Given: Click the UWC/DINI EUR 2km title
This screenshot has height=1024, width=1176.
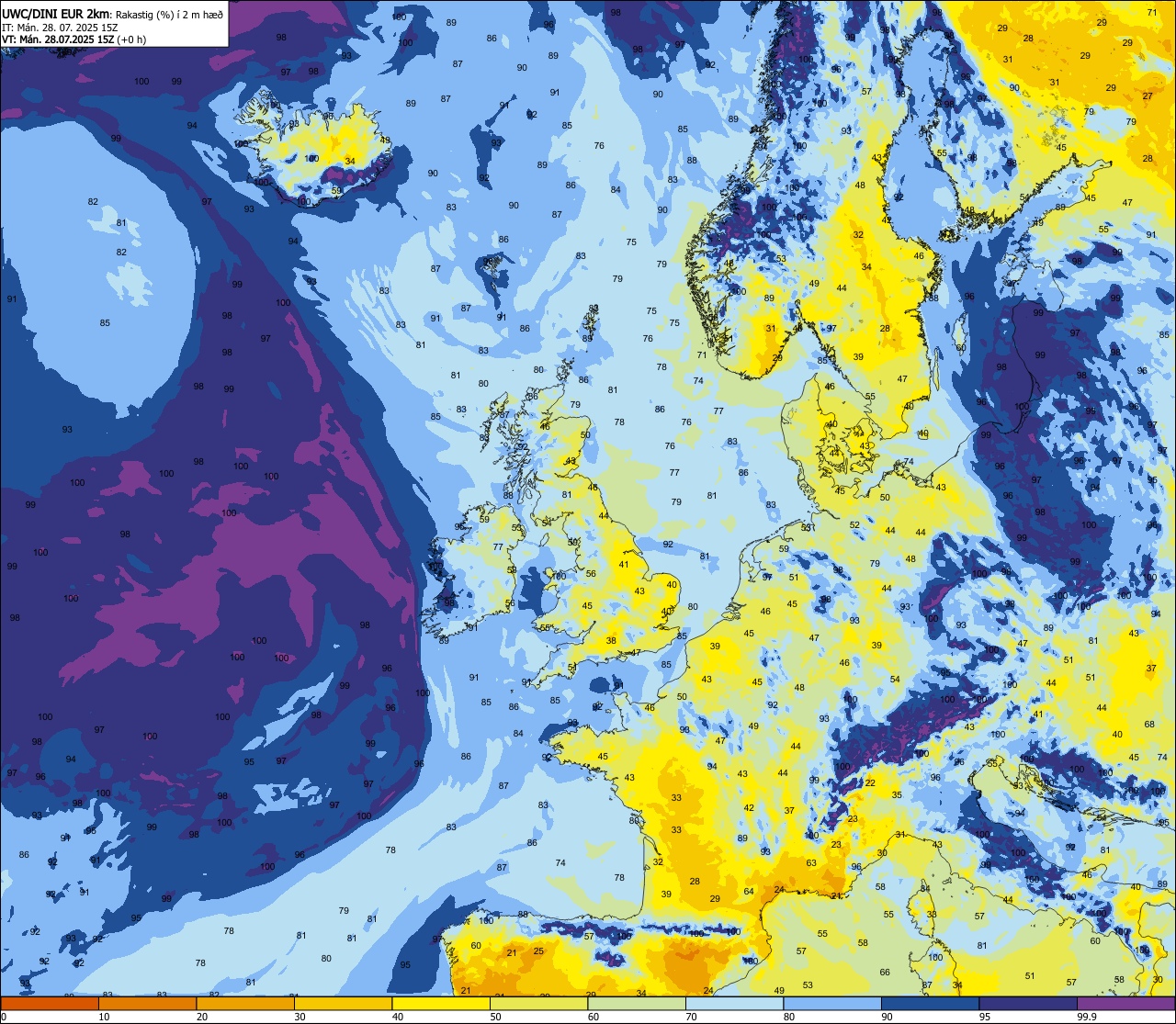Looking at the screenshot, I should tap(56, 13).
